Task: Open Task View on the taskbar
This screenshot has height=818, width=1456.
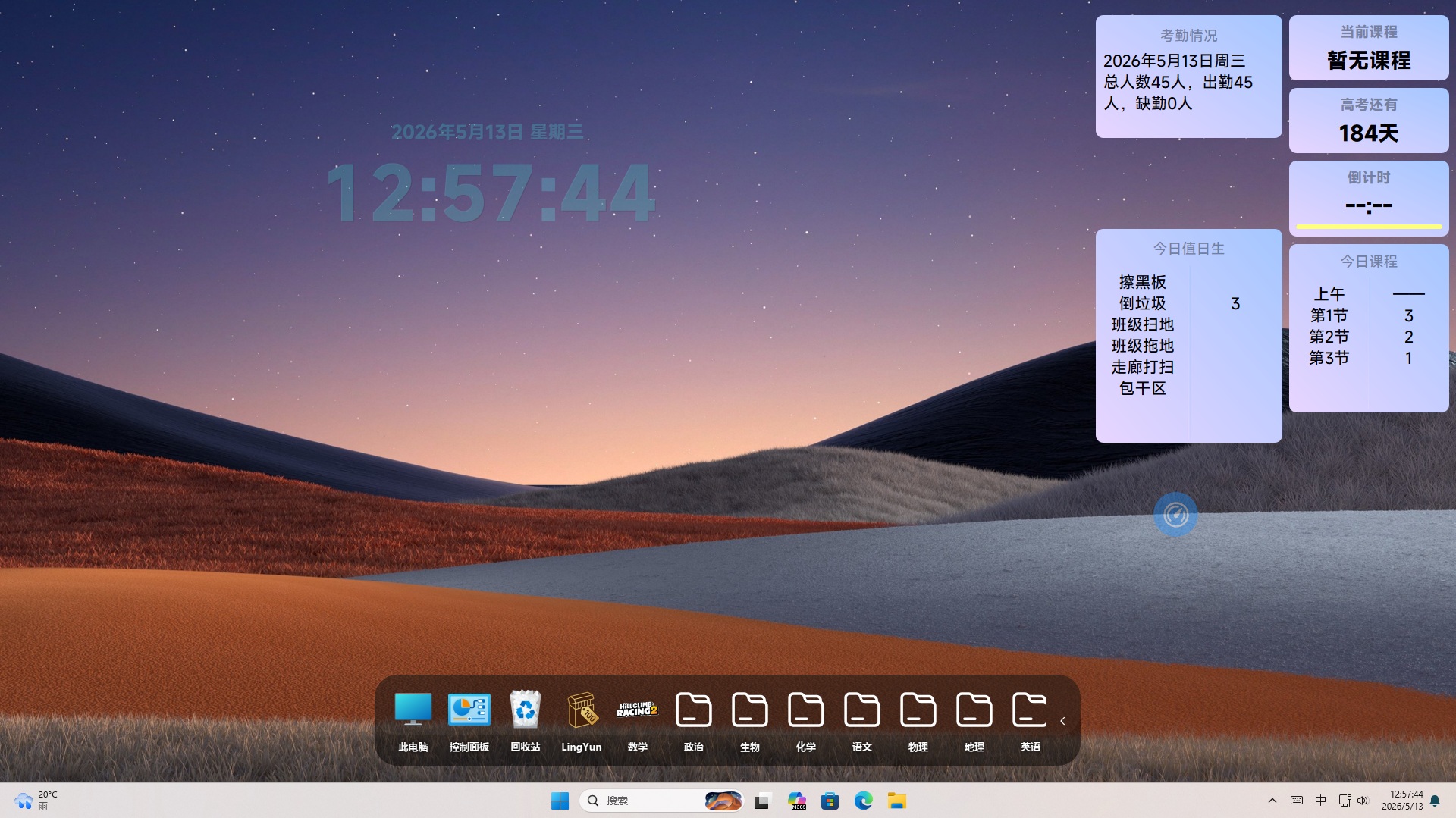Action: click(762, 801)
